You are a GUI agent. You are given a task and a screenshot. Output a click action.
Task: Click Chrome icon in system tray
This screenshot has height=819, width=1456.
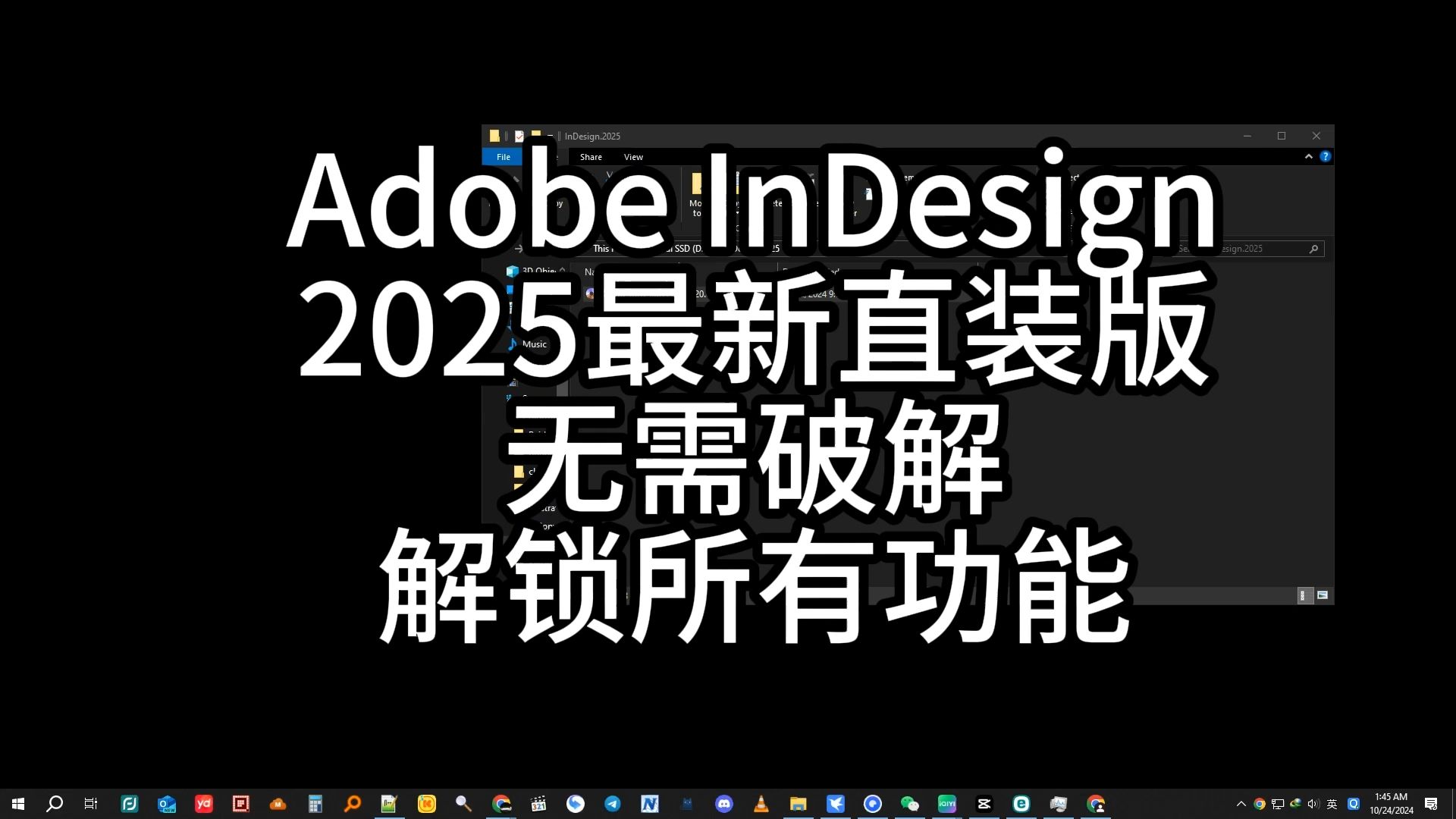[x=1260, y=804]
